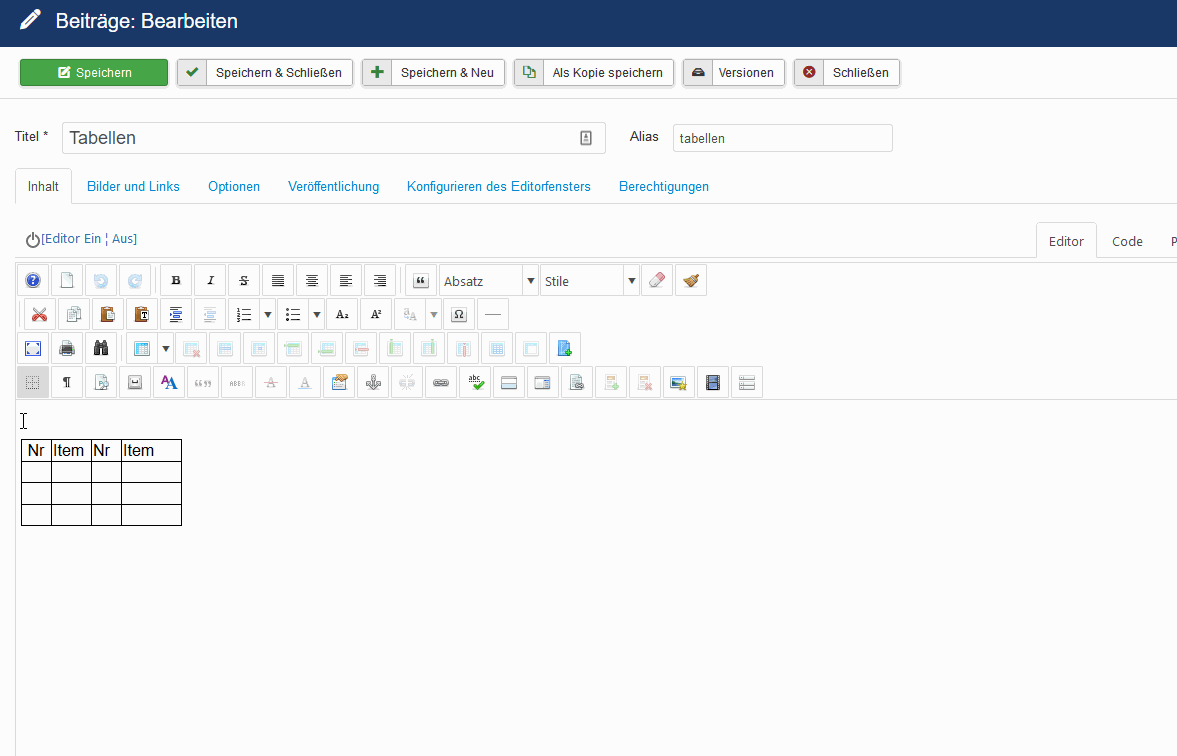Click Speichern & Neu
The image size is (1177, 756).
[x=433, y=73]
